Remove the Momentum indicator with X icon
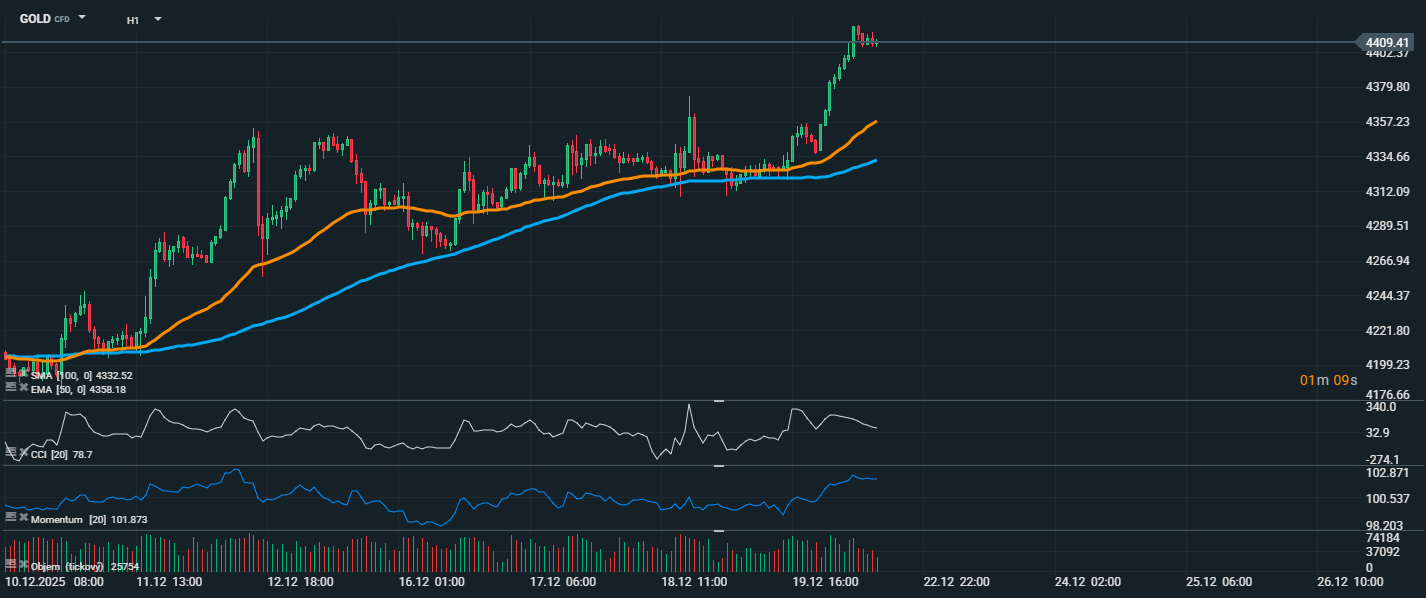Image resolution: width=1426 pixels, height=598 pixels. click(23, 518)
